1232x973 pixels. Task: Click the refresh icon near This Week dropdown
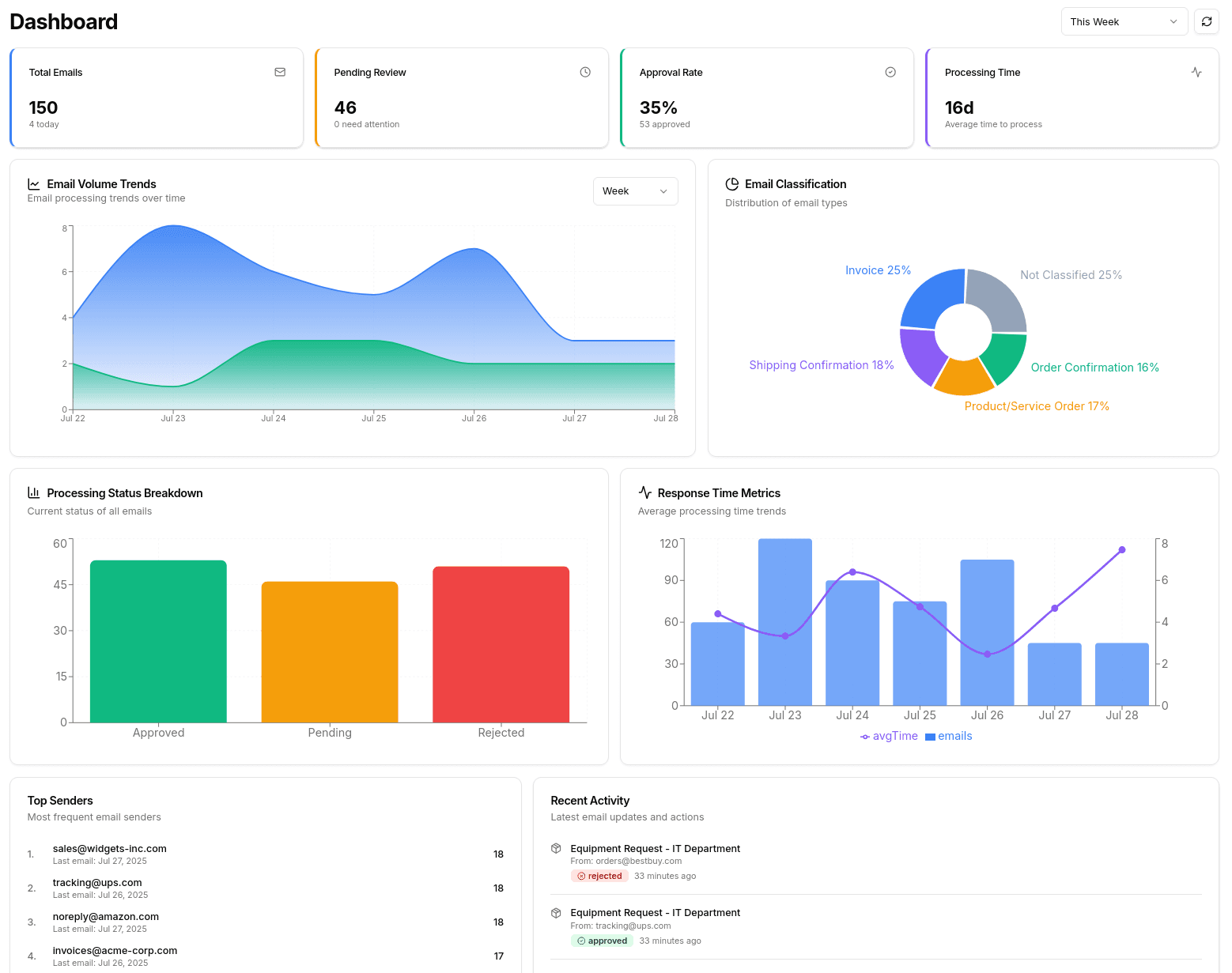1207,21
